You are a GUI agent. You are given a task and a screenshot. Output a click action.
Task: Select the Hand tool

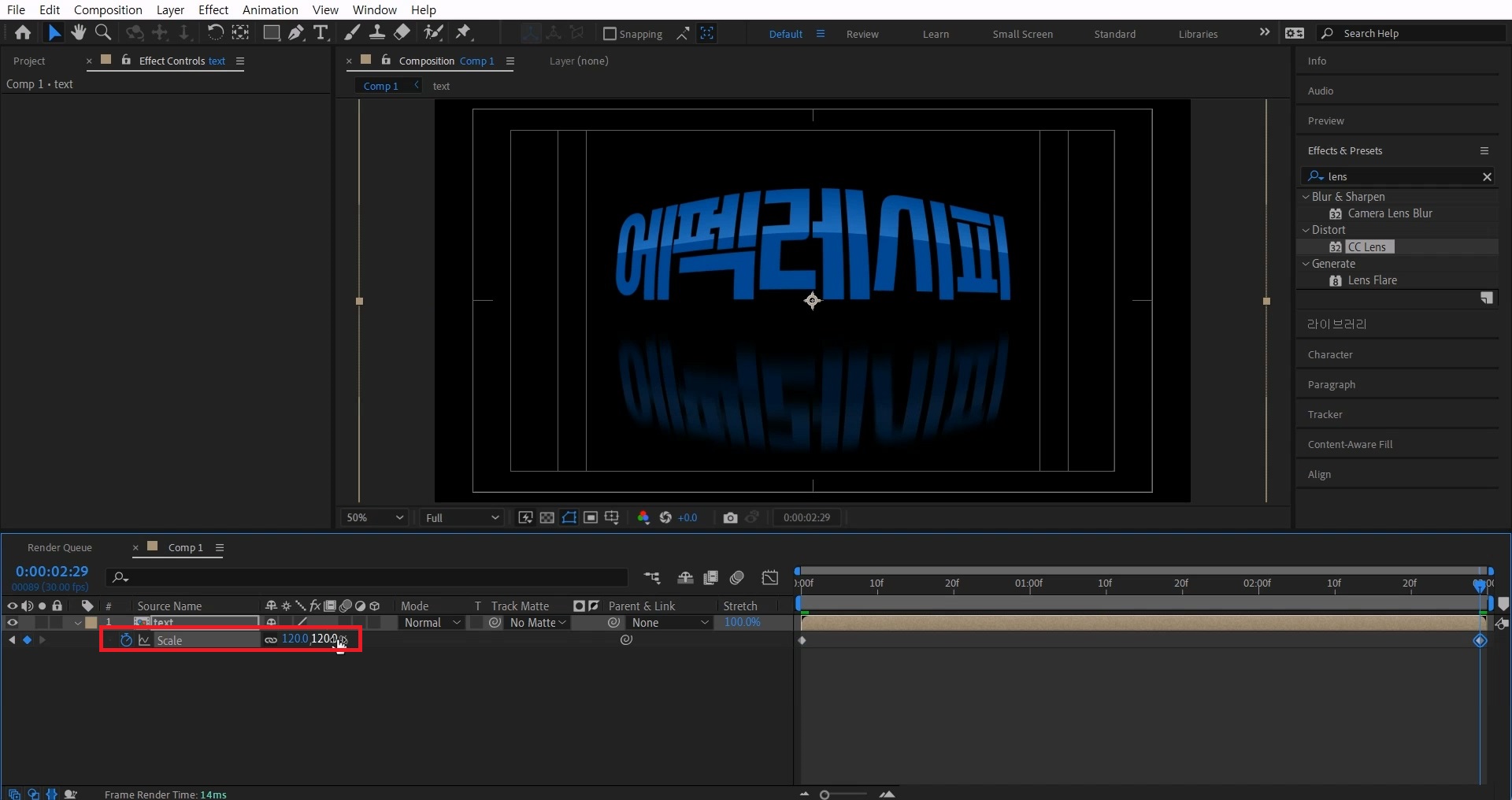pos(78,32)
